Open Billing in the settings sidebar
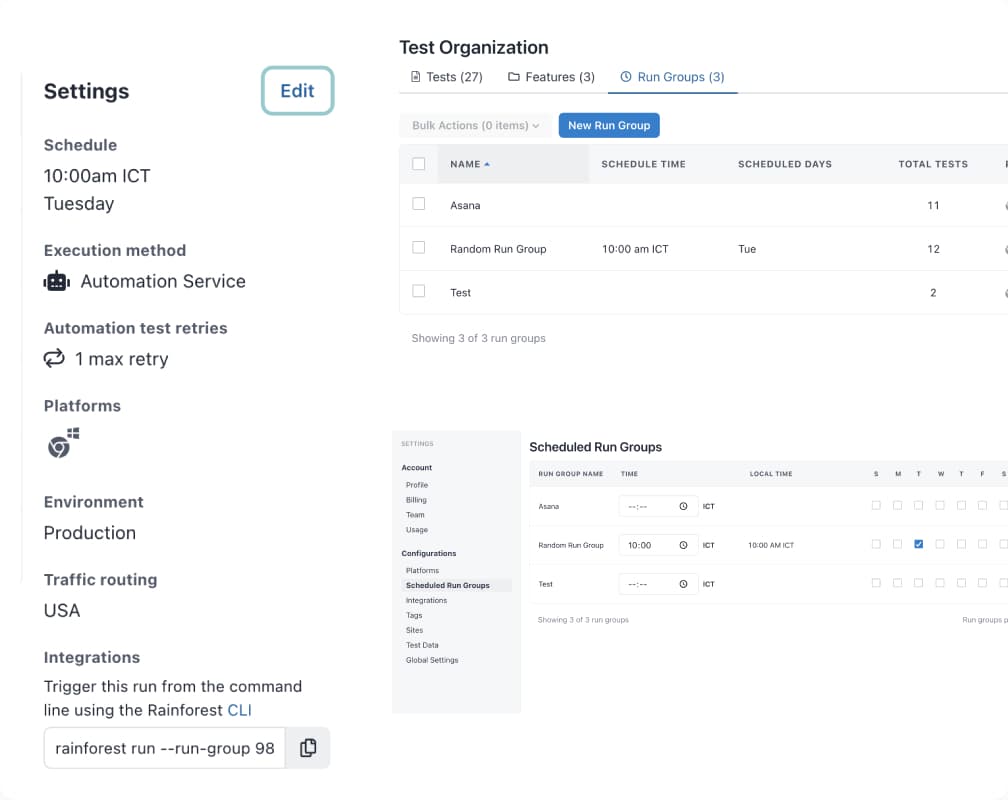 point(416,500)
